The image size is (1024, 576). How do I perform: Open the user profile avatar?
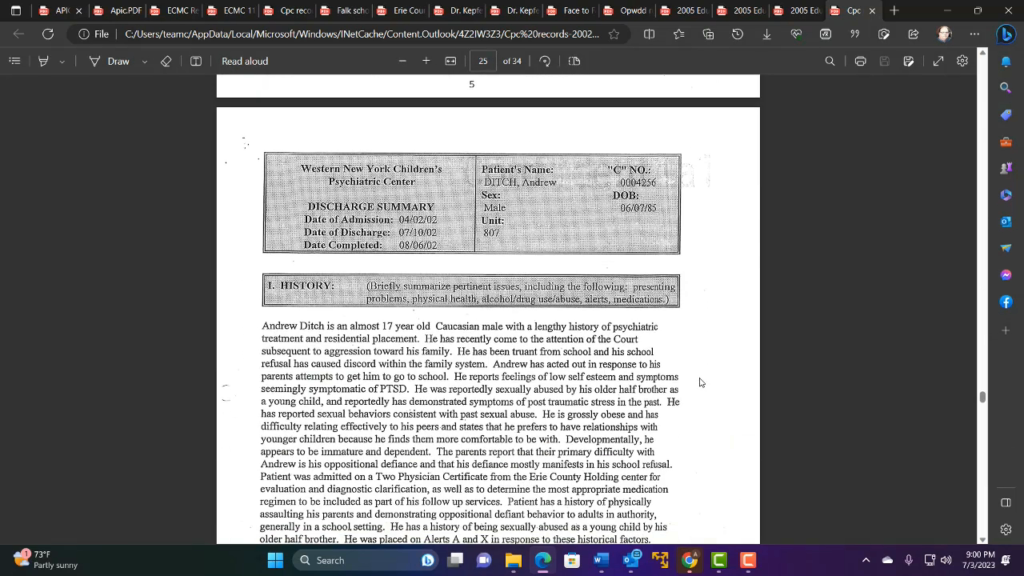click(944, 34)
